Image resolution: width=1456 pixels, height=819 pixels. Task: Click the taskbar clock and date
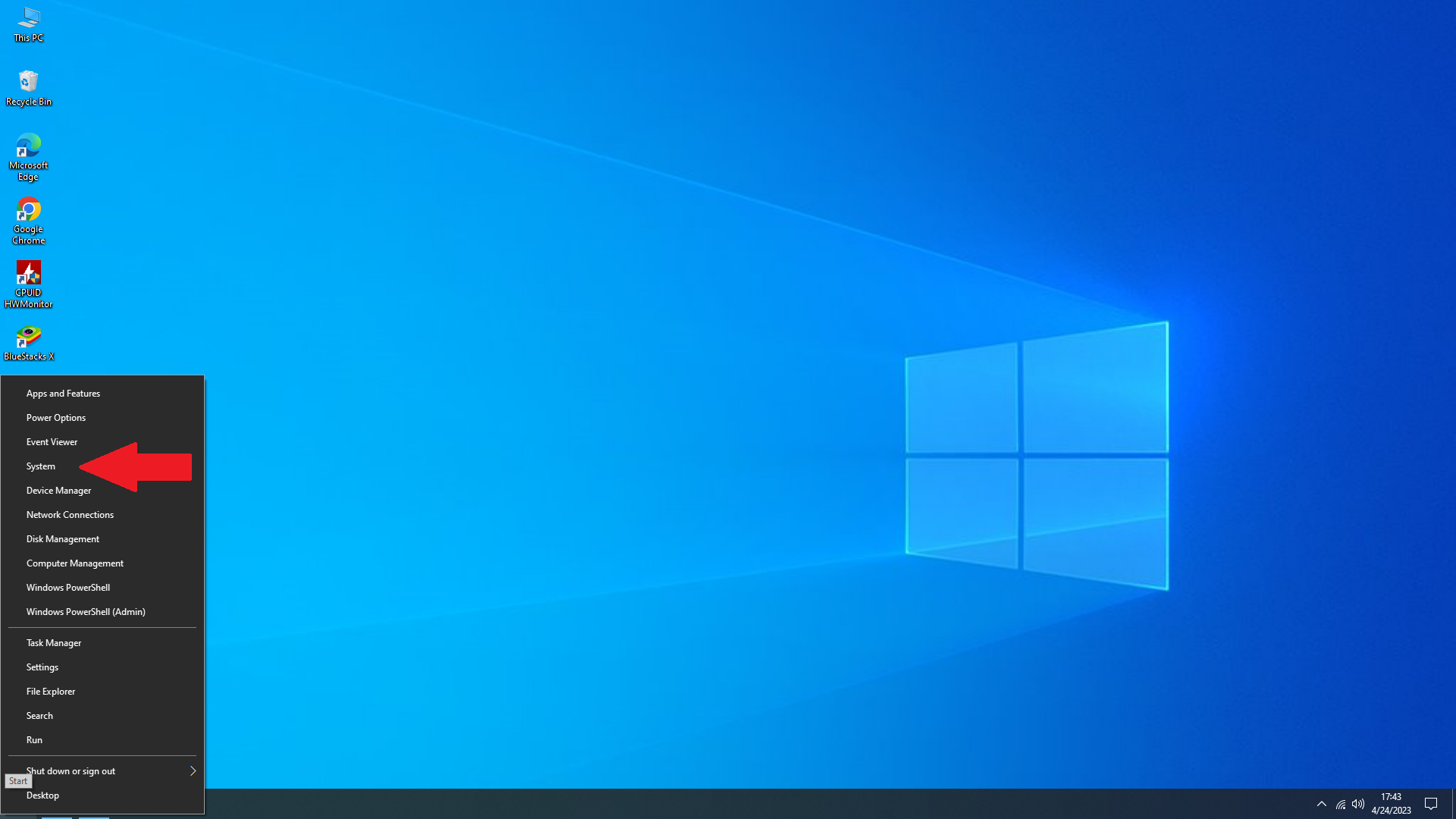pos(1391,804)
